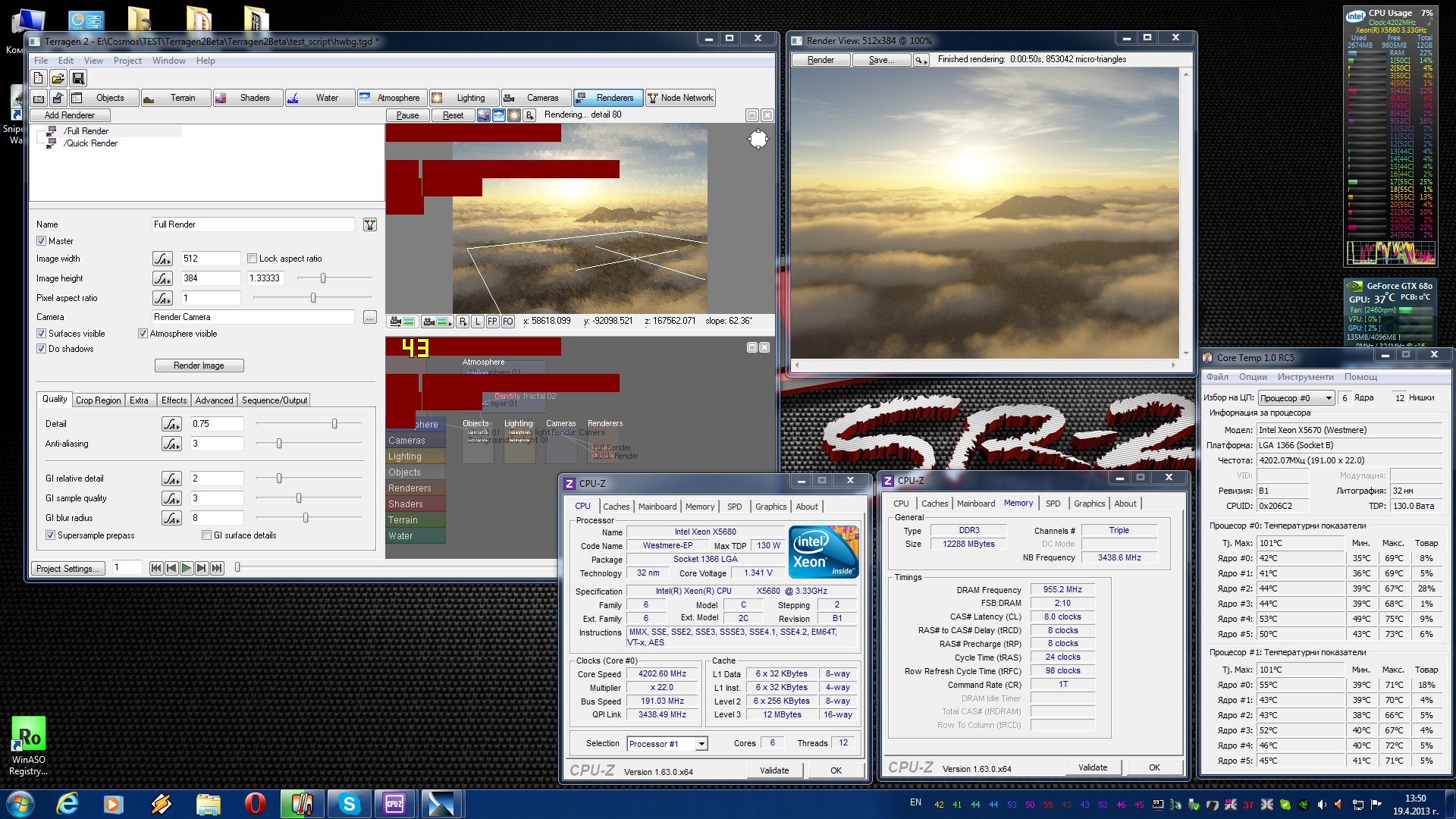Click the preview navigation compass control
Screen dimensions: 1456x819
[758, 140]
